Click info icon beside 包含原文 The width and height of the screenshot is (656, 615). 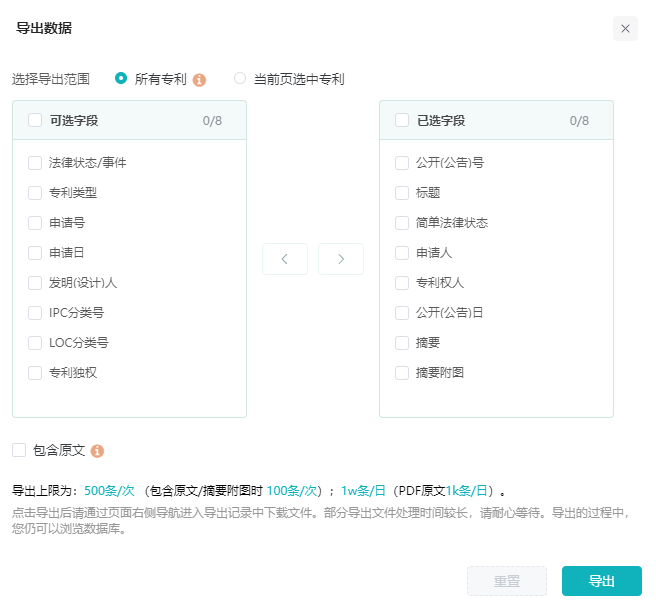pyautogui.click(x=97, y=451)
